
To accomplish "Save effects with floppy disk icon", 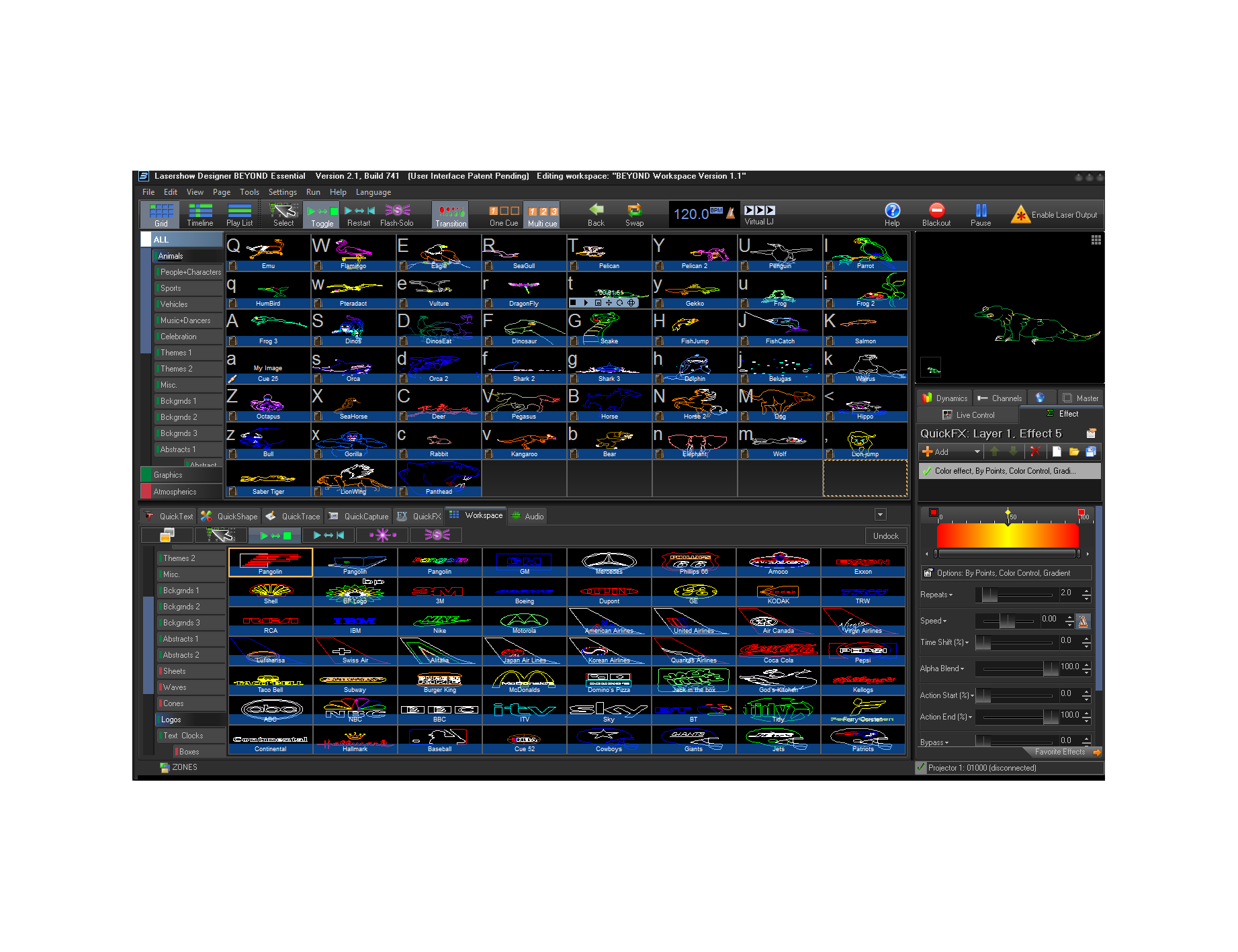I will (x=1091, y=451).
